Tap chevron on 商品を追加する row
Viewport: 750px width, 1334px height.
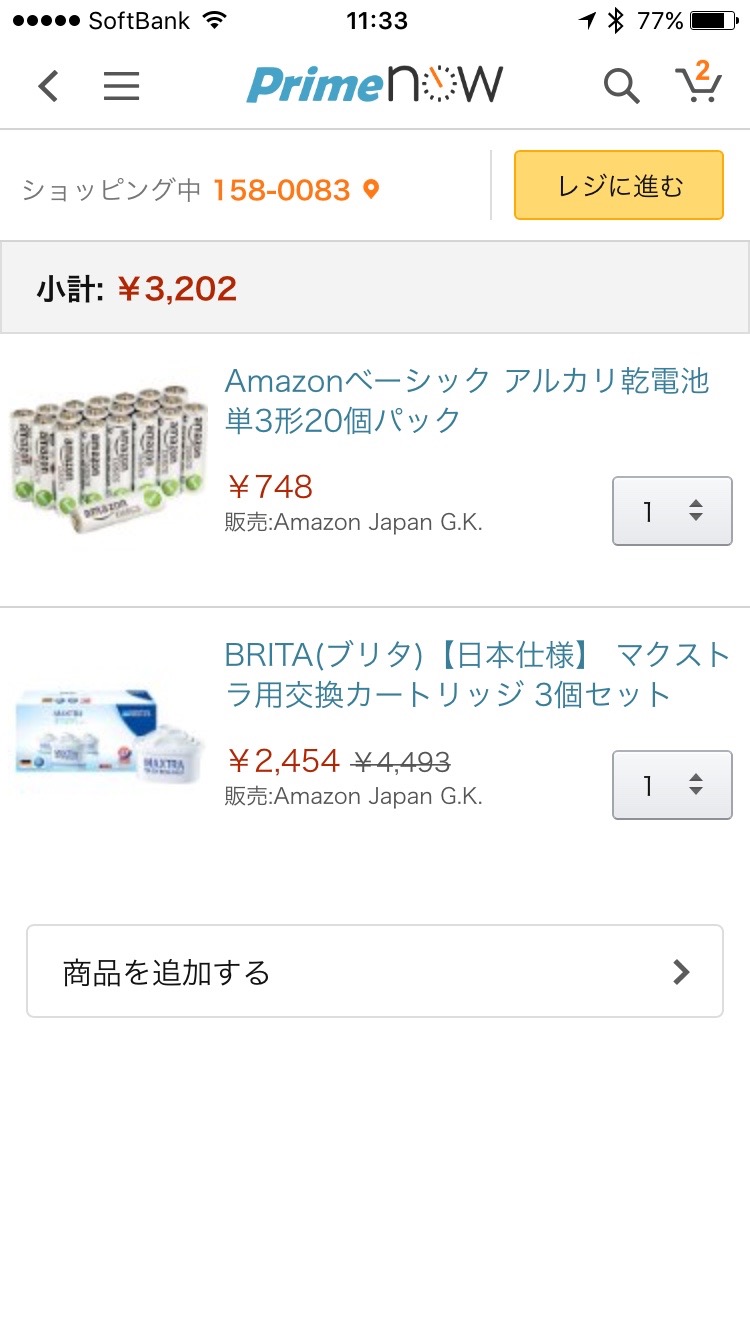(681, 972)
